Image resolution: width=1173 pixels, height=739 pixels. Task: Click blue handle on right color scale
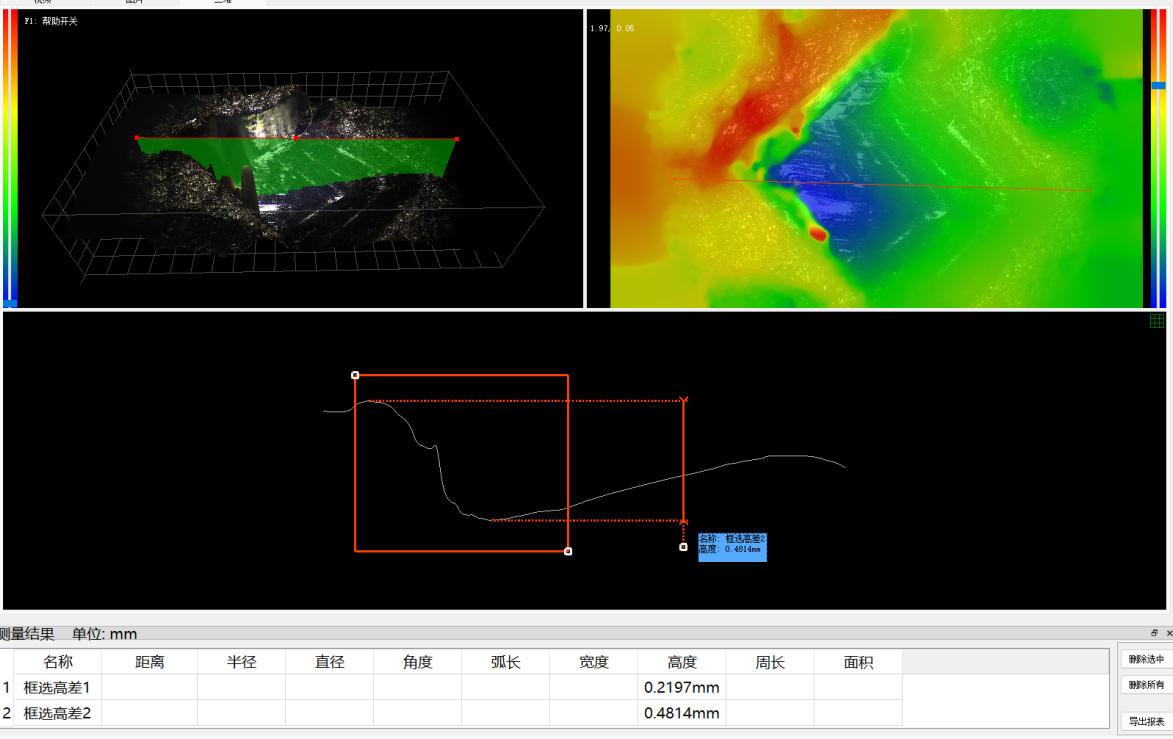click(1158, 86)
